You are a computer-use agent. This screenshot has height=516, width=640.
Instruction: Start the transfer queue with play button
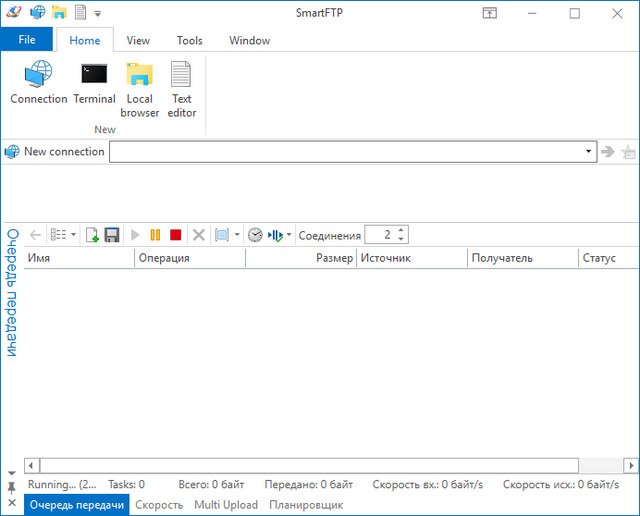click(x=136, y=235)
